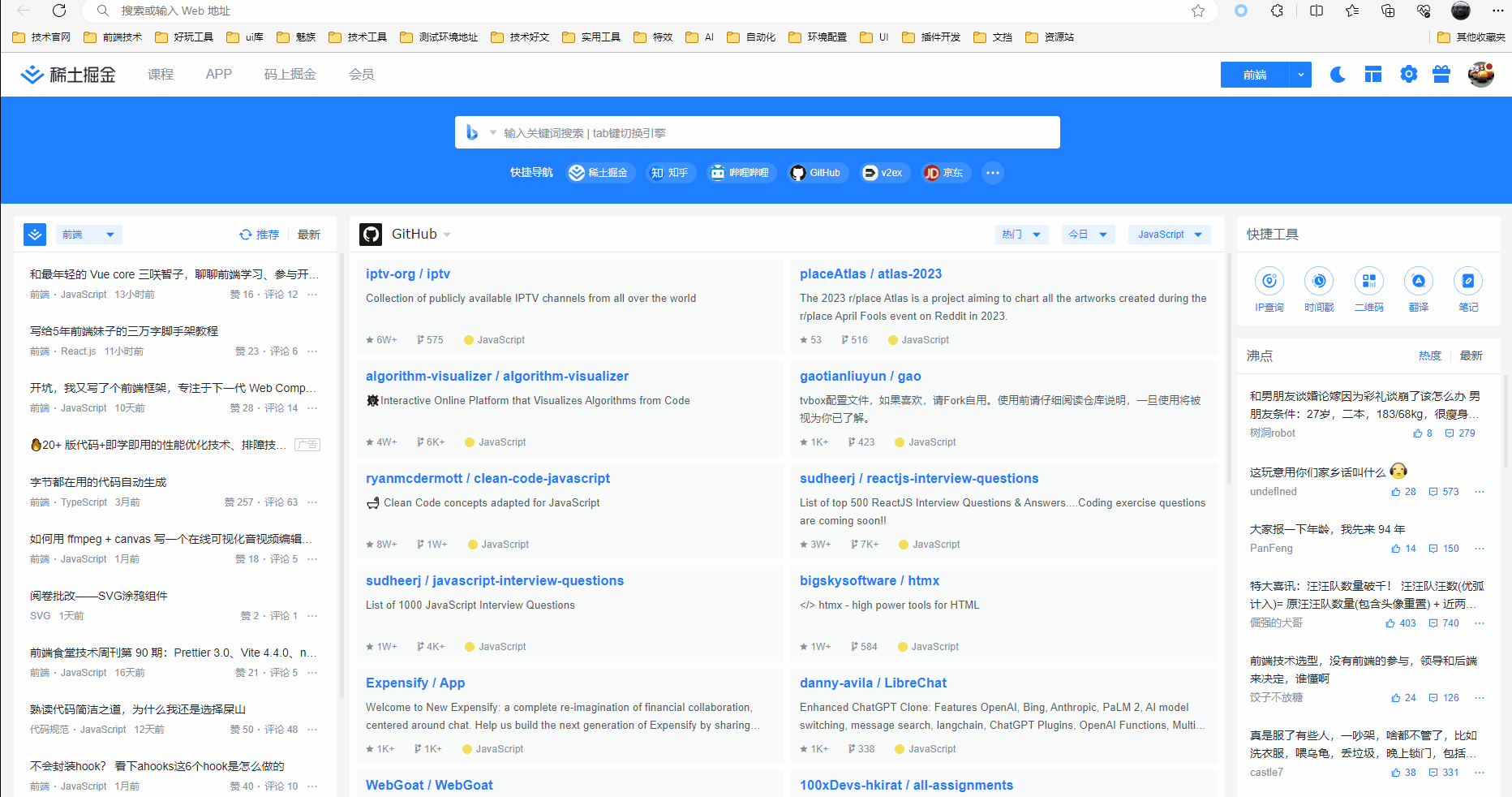The image size is (1512, 797).
Task: Open 前端 category dropdown in article panel
Action: pyautogui.click(x=89, y=235)
